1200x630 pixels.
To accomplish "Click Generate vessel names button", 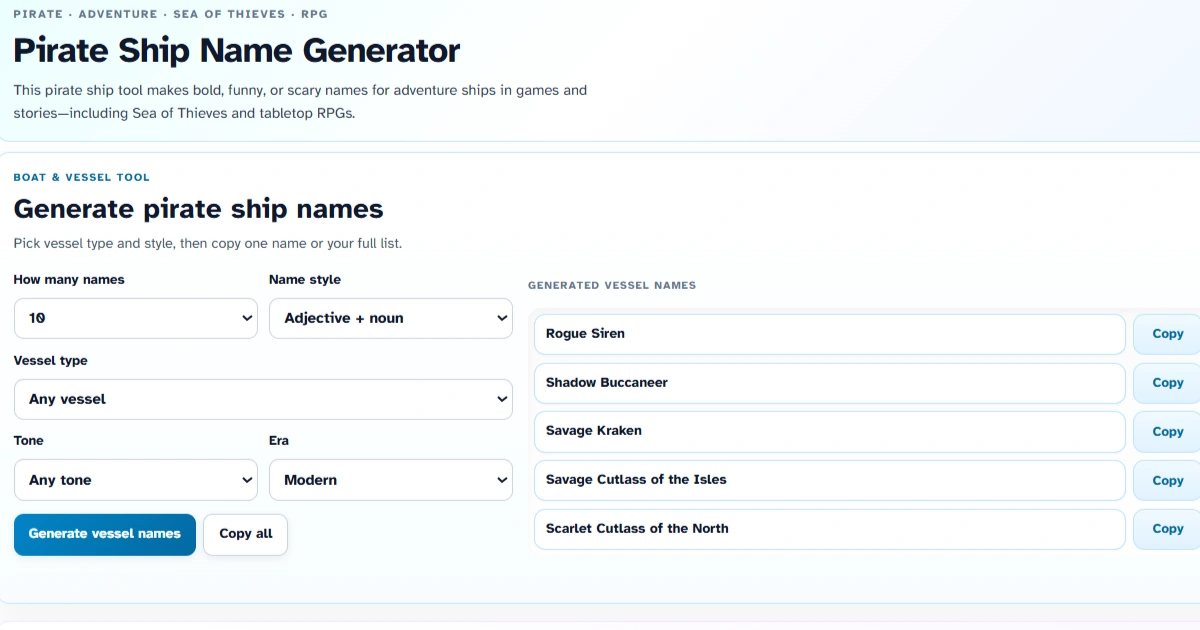I will click(105, 534).
